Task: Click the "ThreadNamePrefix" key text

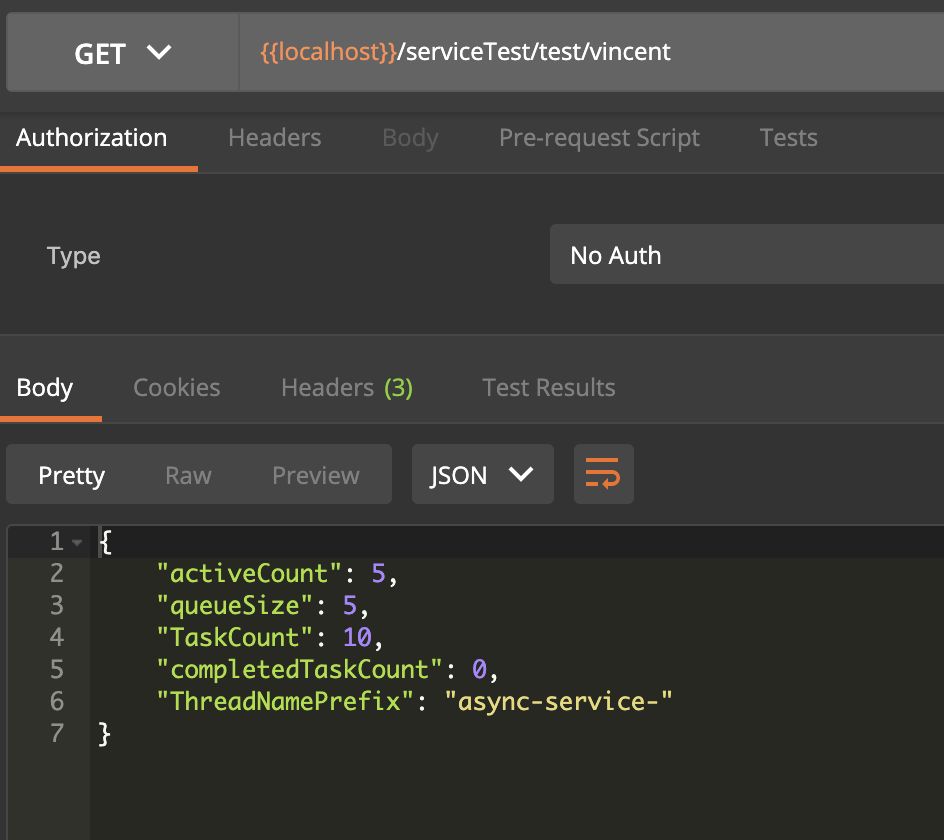Action: [285, 701]
